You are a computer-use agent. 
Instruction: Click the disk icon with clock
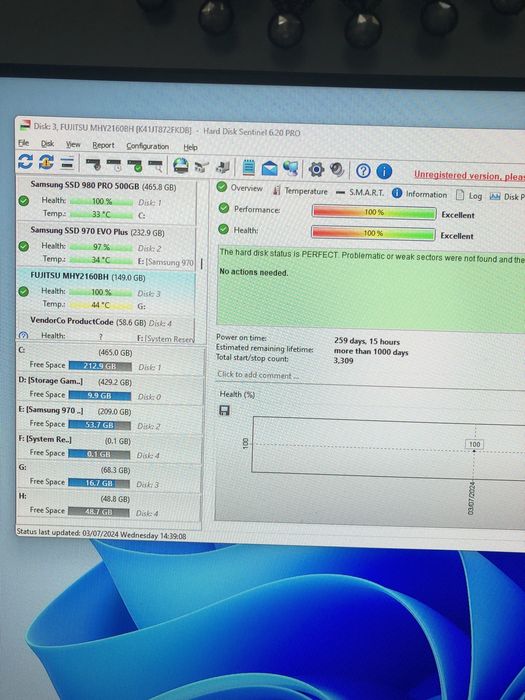pos(114,165)
